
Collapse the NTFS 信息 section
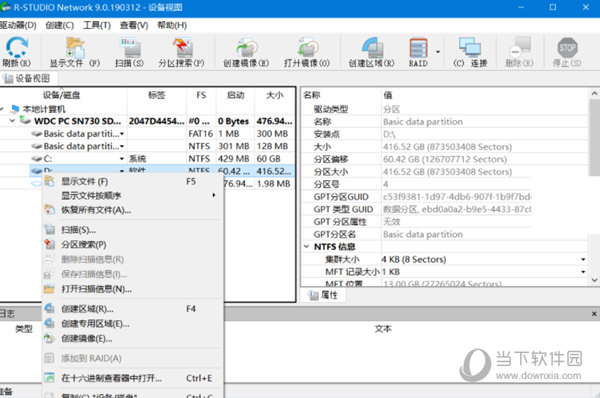tap(307, 246)
